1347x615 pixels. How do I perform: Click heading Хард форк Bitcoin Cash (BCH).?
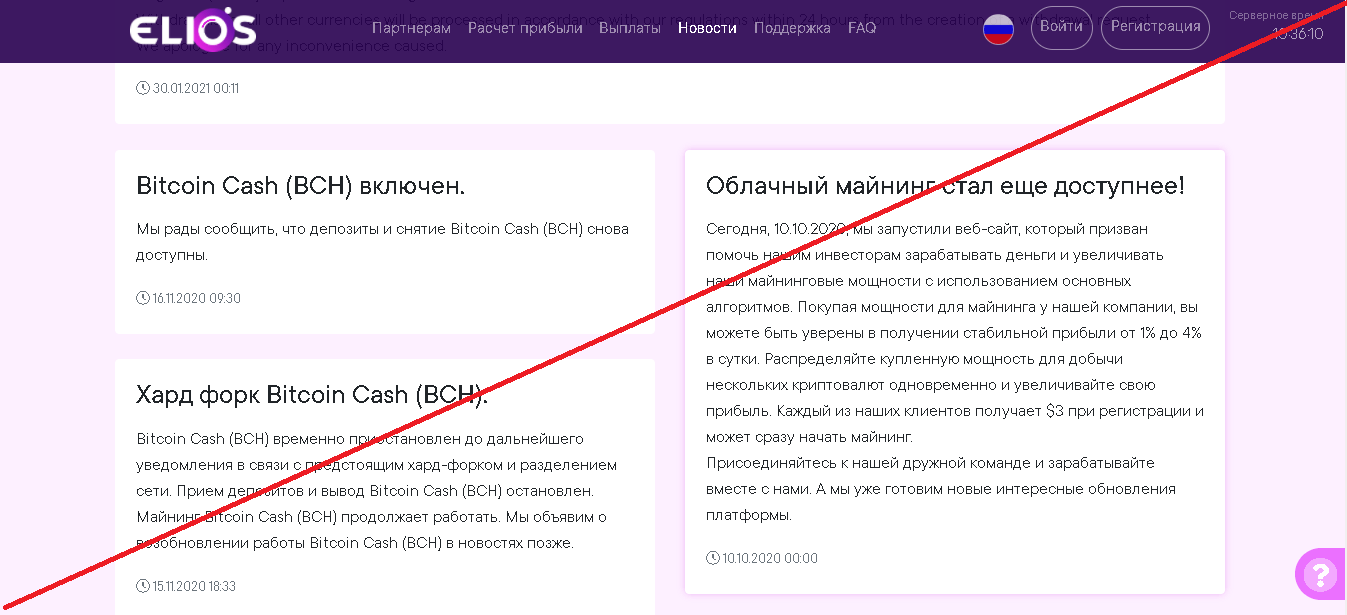click(x=312, y=395)
